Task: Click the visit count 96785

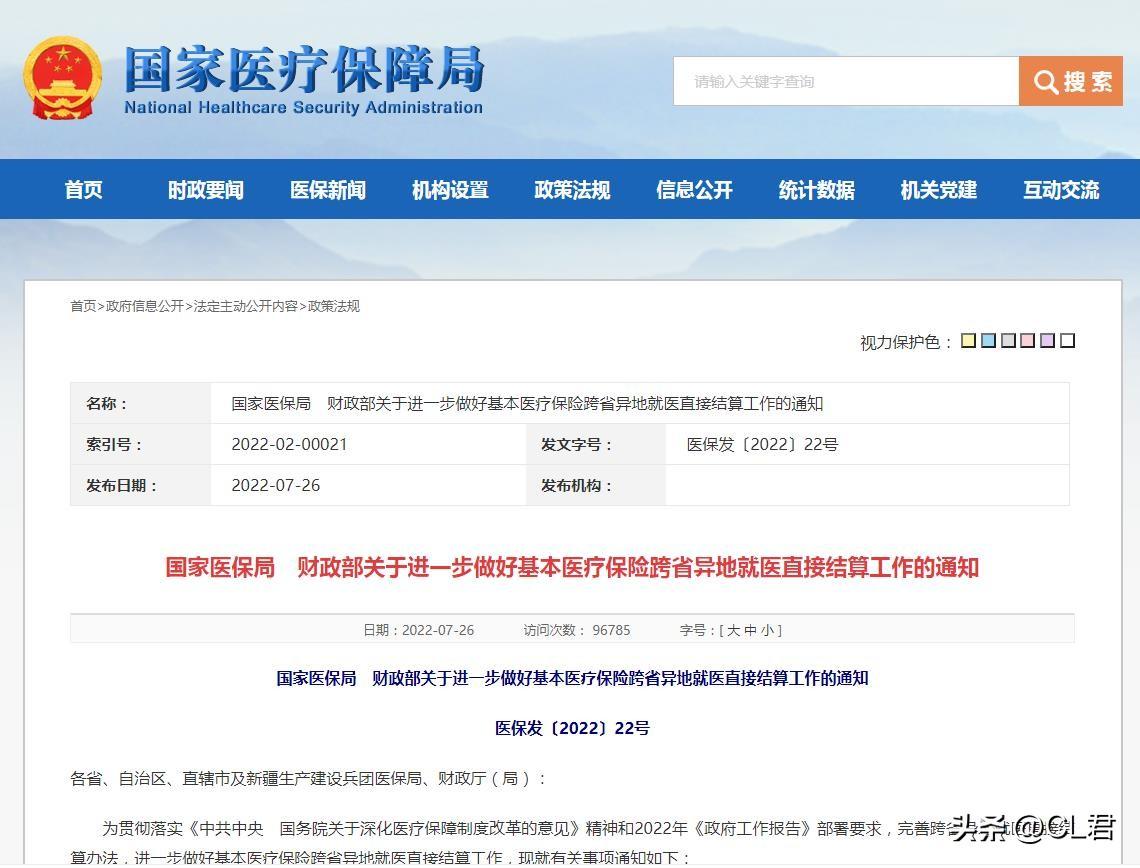Action: click(611, 630)
